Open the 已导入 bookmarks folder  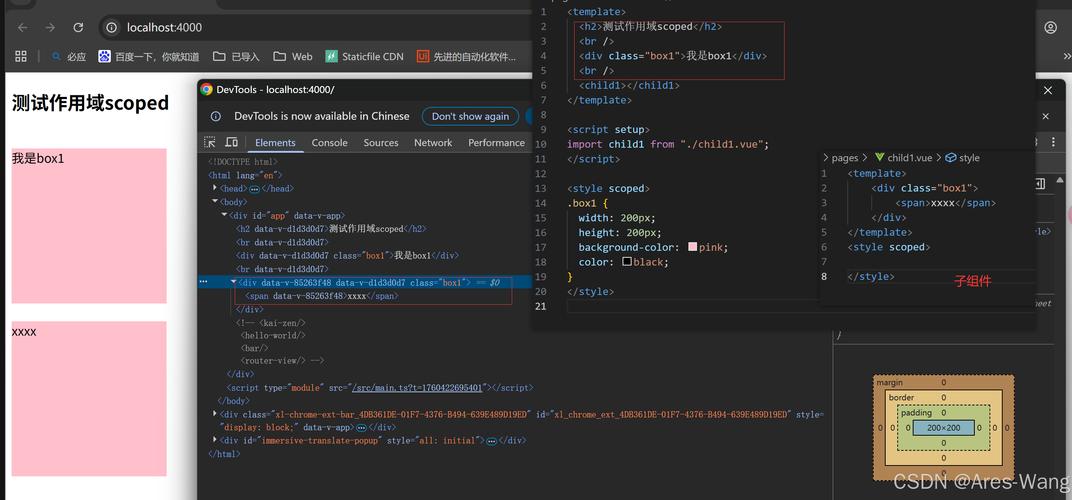[236, 56]
